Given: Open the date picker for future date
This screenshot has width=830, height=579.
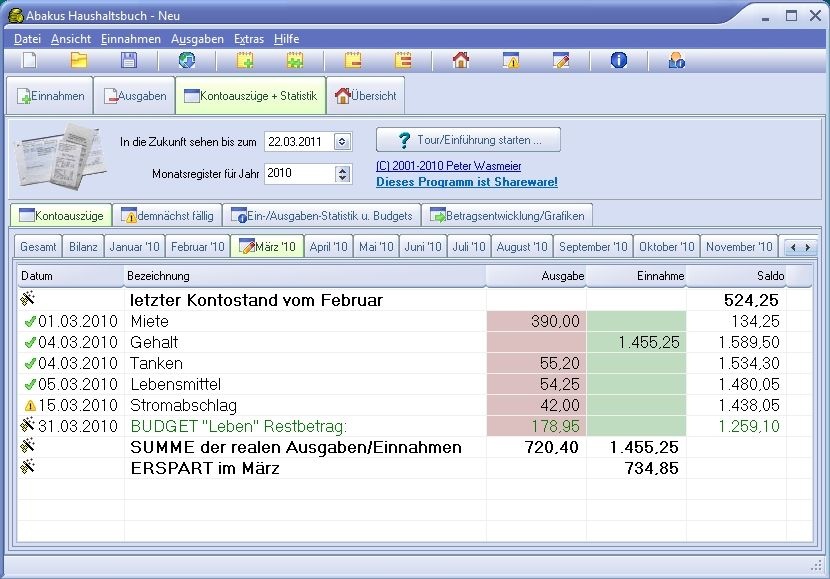Looking at the screenshot, I should (343, 141).
